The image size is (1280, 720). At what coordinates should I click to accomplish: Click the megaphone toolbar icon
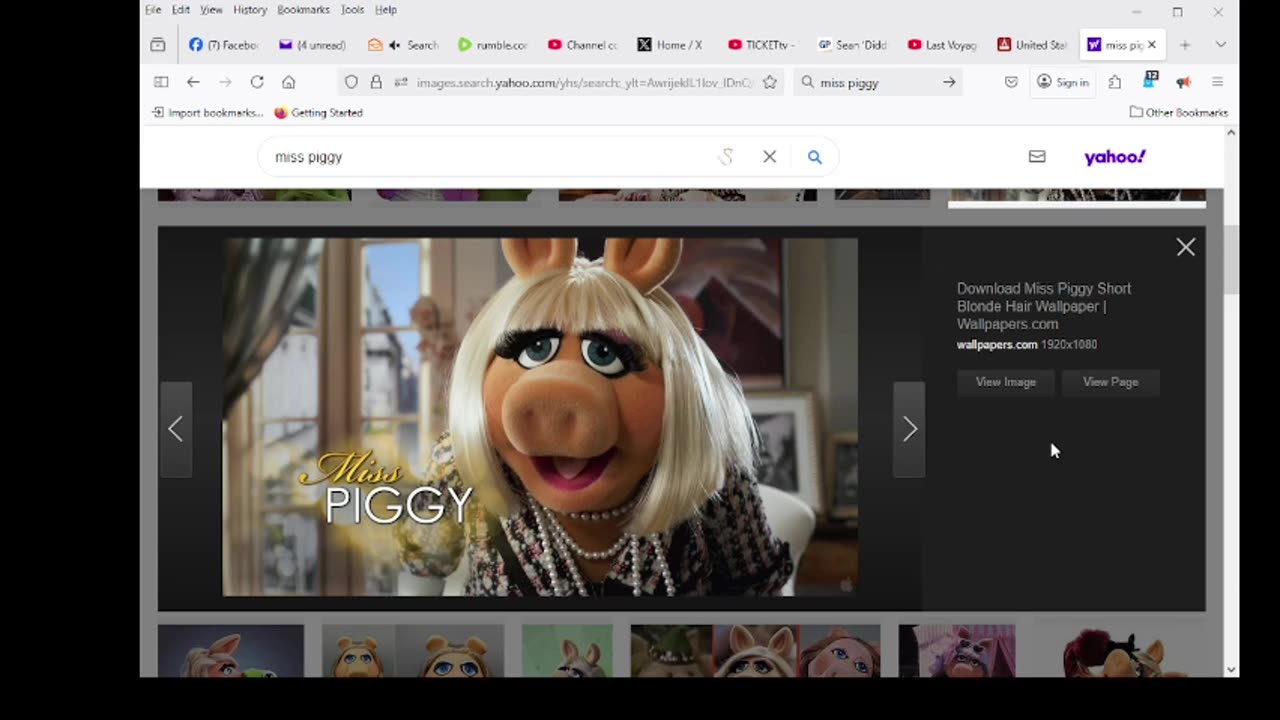(1184, 82)
